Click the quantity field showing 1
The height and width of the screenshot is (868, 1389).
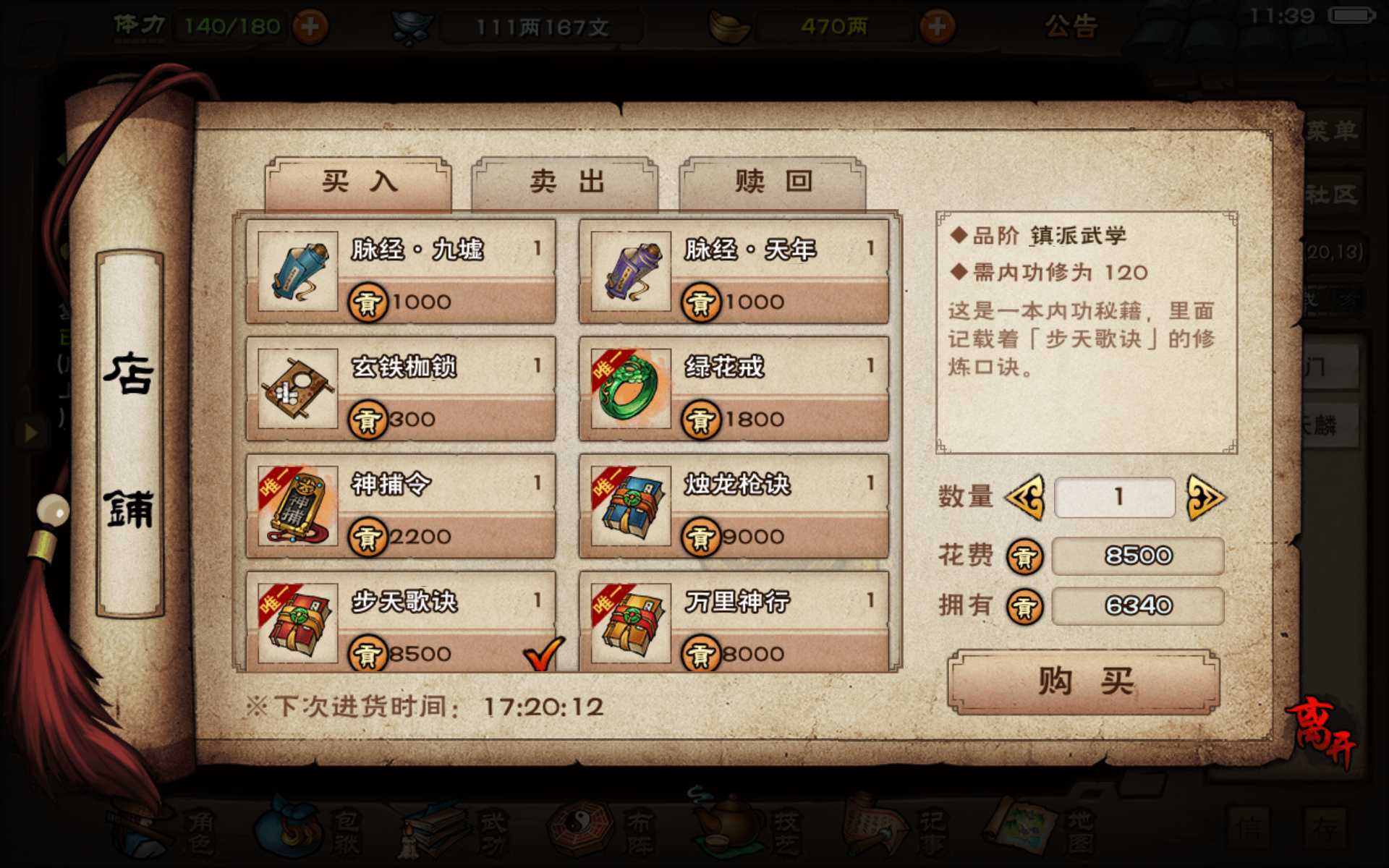tap(1115, 497)
